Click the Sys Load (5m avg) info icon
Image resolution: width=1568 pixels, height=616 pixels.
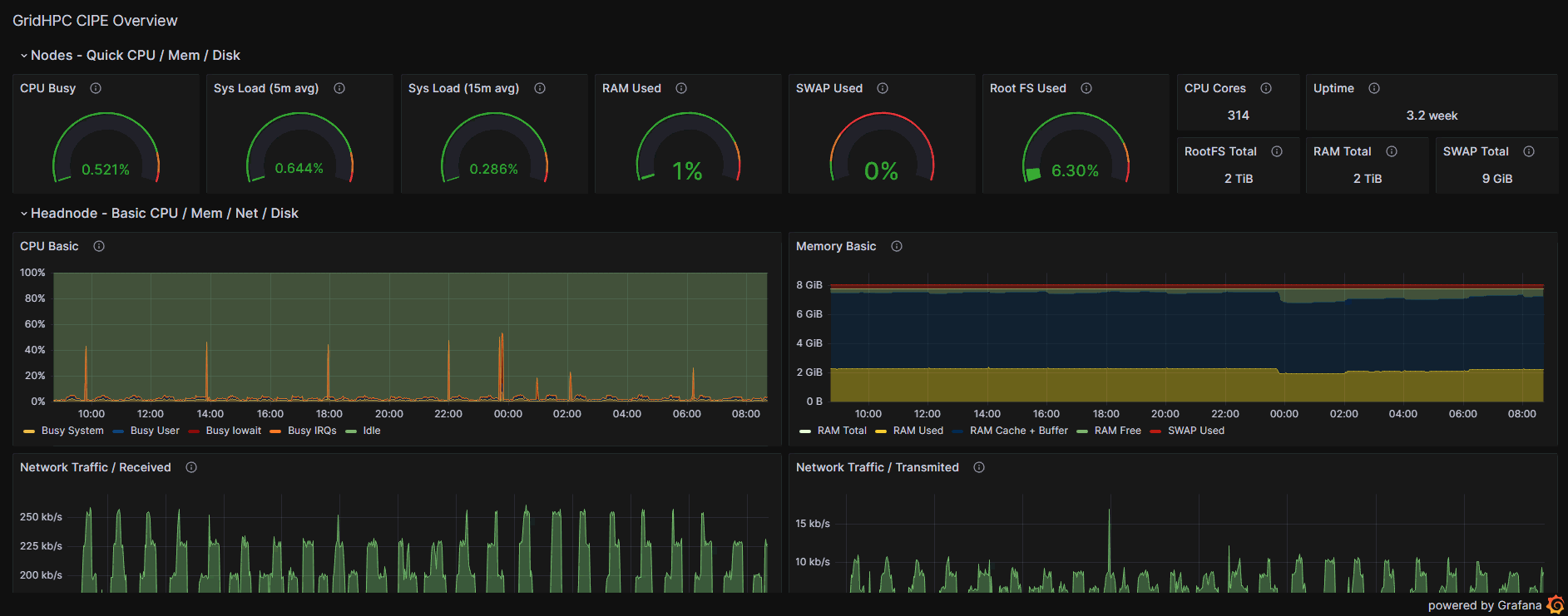click(x=339, y=88)
